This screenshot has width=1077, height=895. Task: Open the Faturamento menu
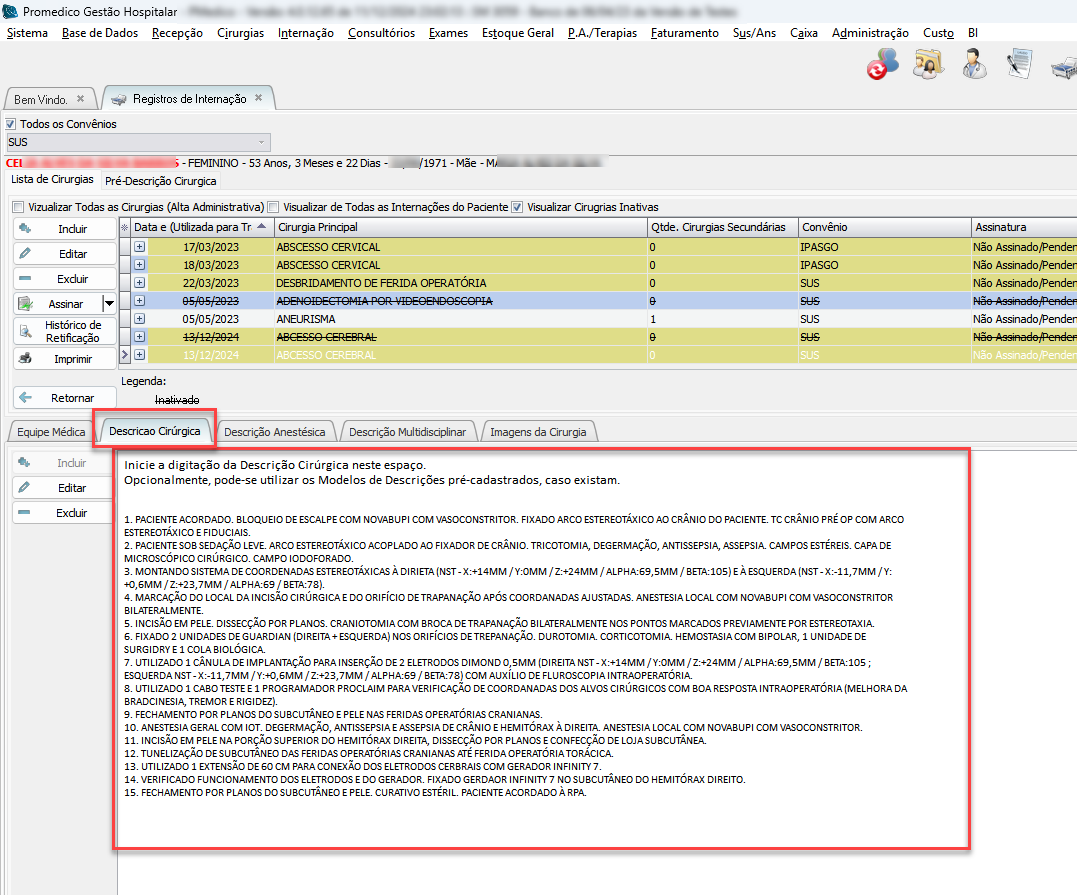(684, 33)
